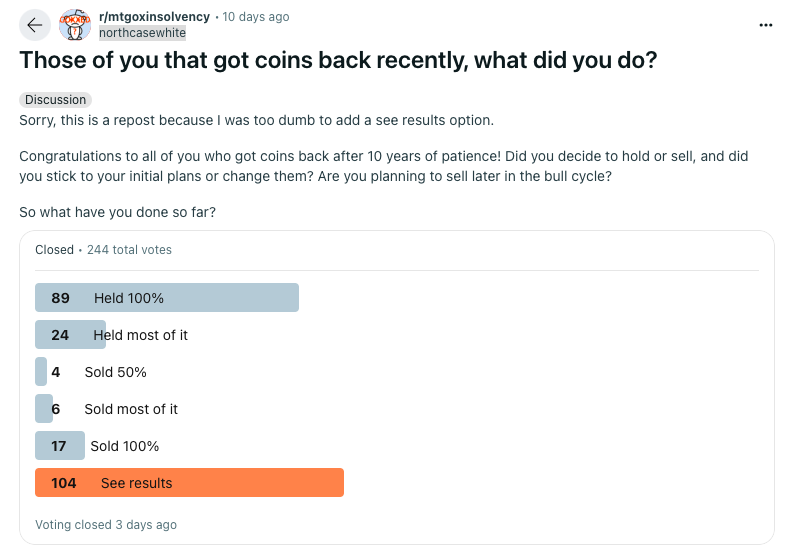Open northcasewhite's user profile
The image size is (787, 558).
tap(143, 33)
